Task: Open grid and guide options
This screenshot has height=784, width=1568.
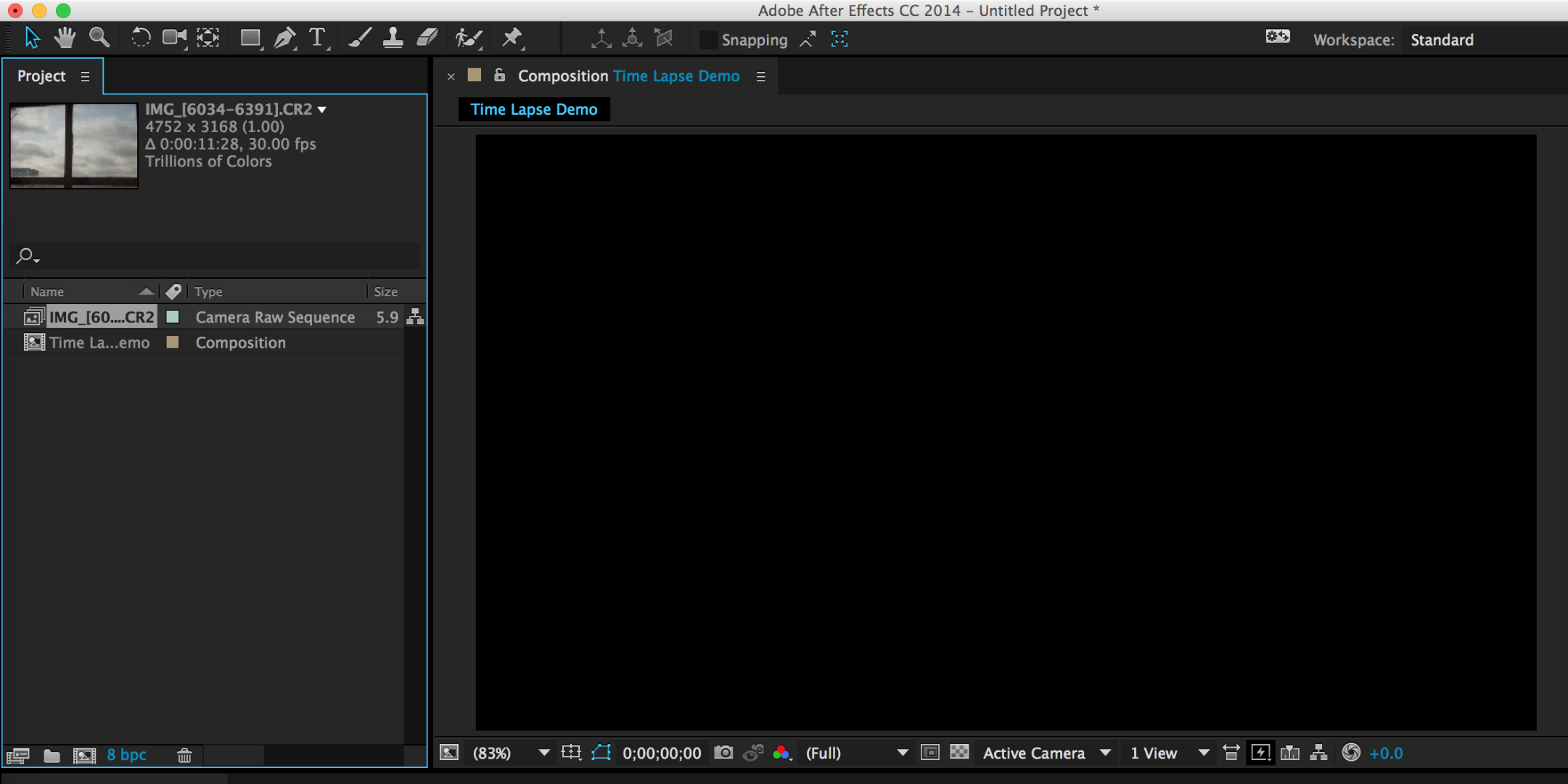Action: (572, 753)
